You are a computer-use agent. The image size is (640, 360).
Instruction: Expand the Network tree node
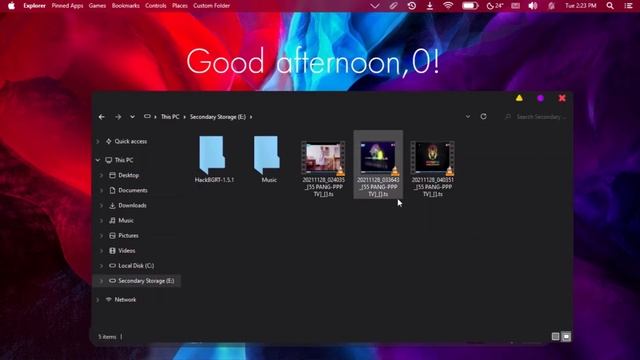point(98,300)
